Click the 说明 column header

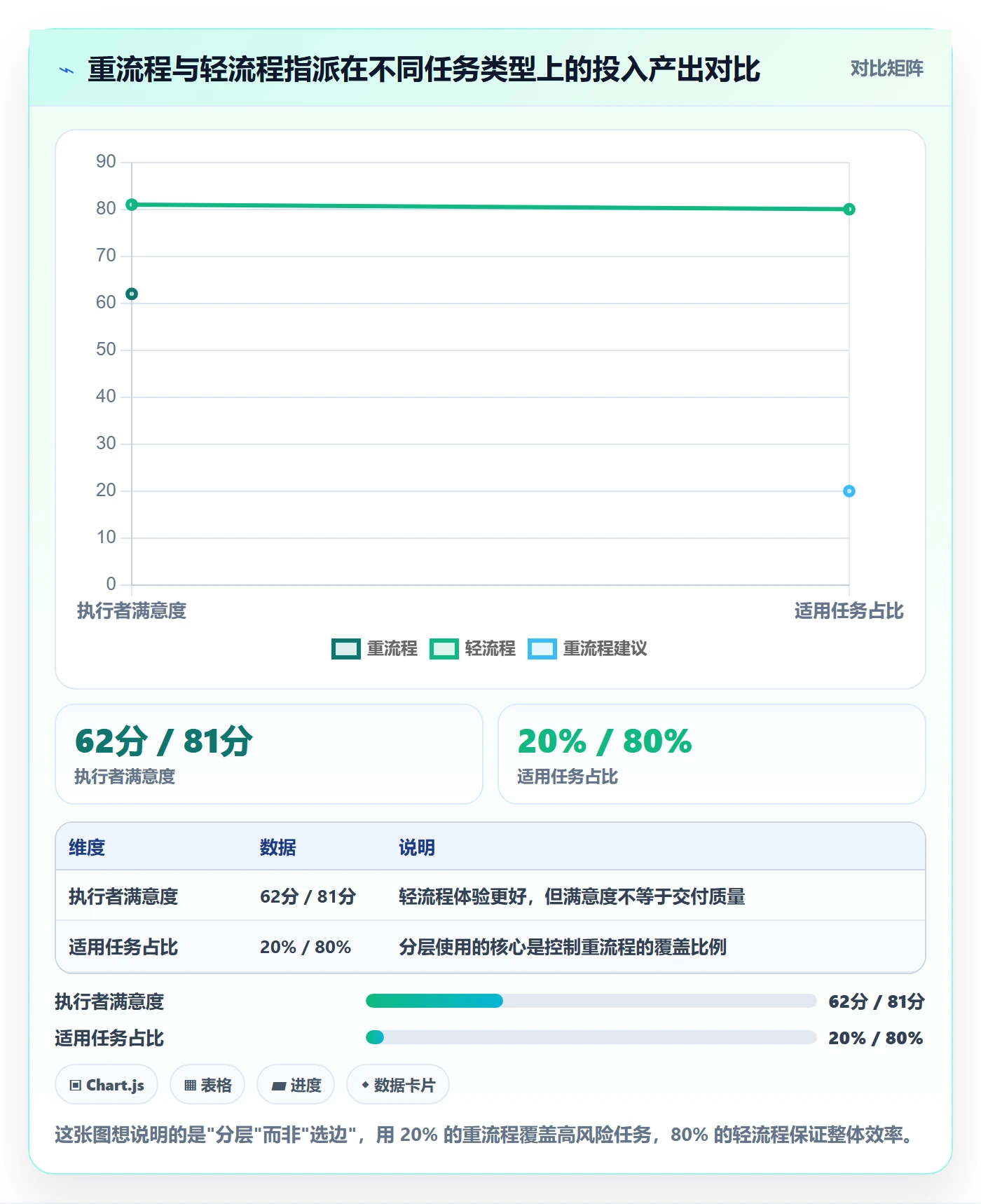coord(417,847)
